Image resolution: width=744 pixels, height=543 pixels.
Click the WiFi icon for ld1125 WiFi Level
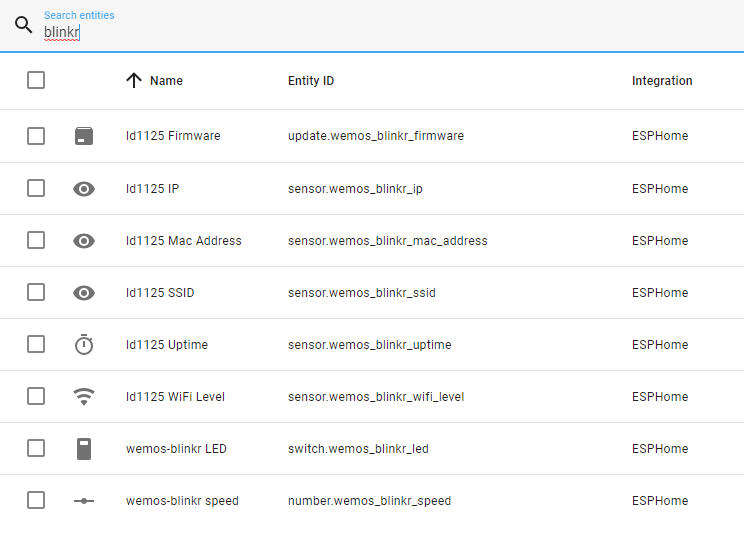[84, 396]
